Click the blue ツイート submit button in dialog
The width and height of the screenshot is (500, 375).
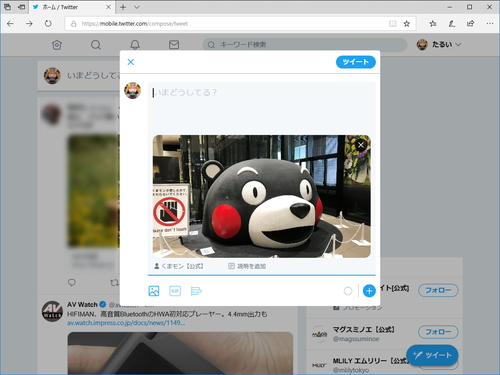coord(356,62)
